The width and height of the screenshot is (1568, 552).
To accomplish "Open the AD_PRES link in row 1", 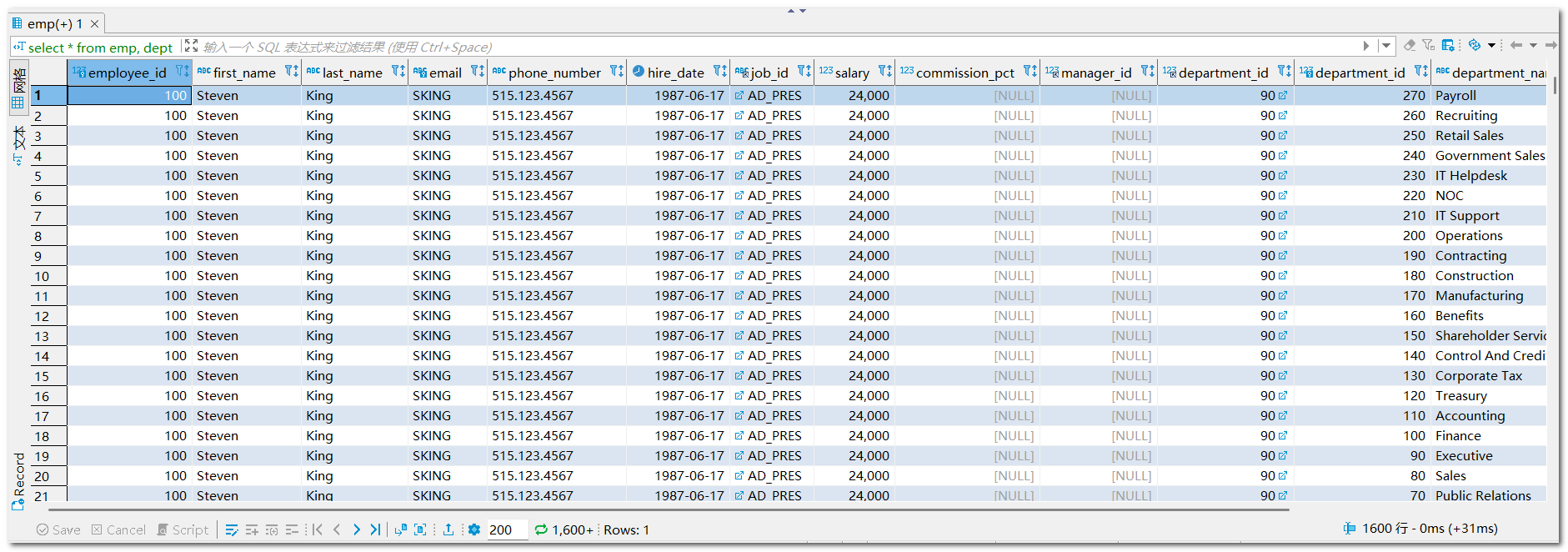I will coord(739,95).
